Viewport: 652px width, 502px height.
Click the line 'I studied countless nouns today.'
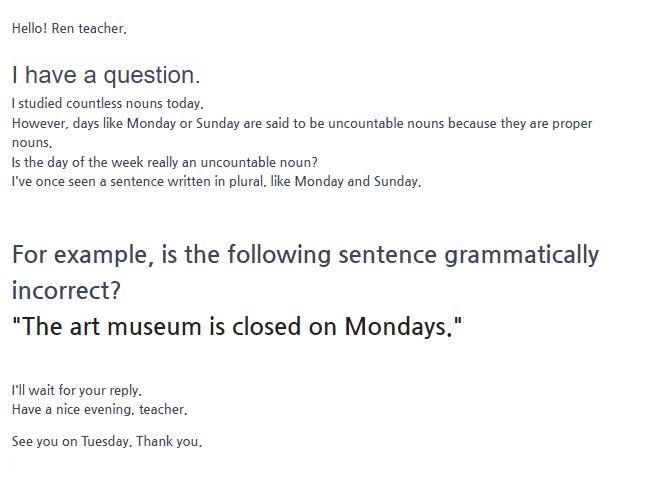(108, 103)
